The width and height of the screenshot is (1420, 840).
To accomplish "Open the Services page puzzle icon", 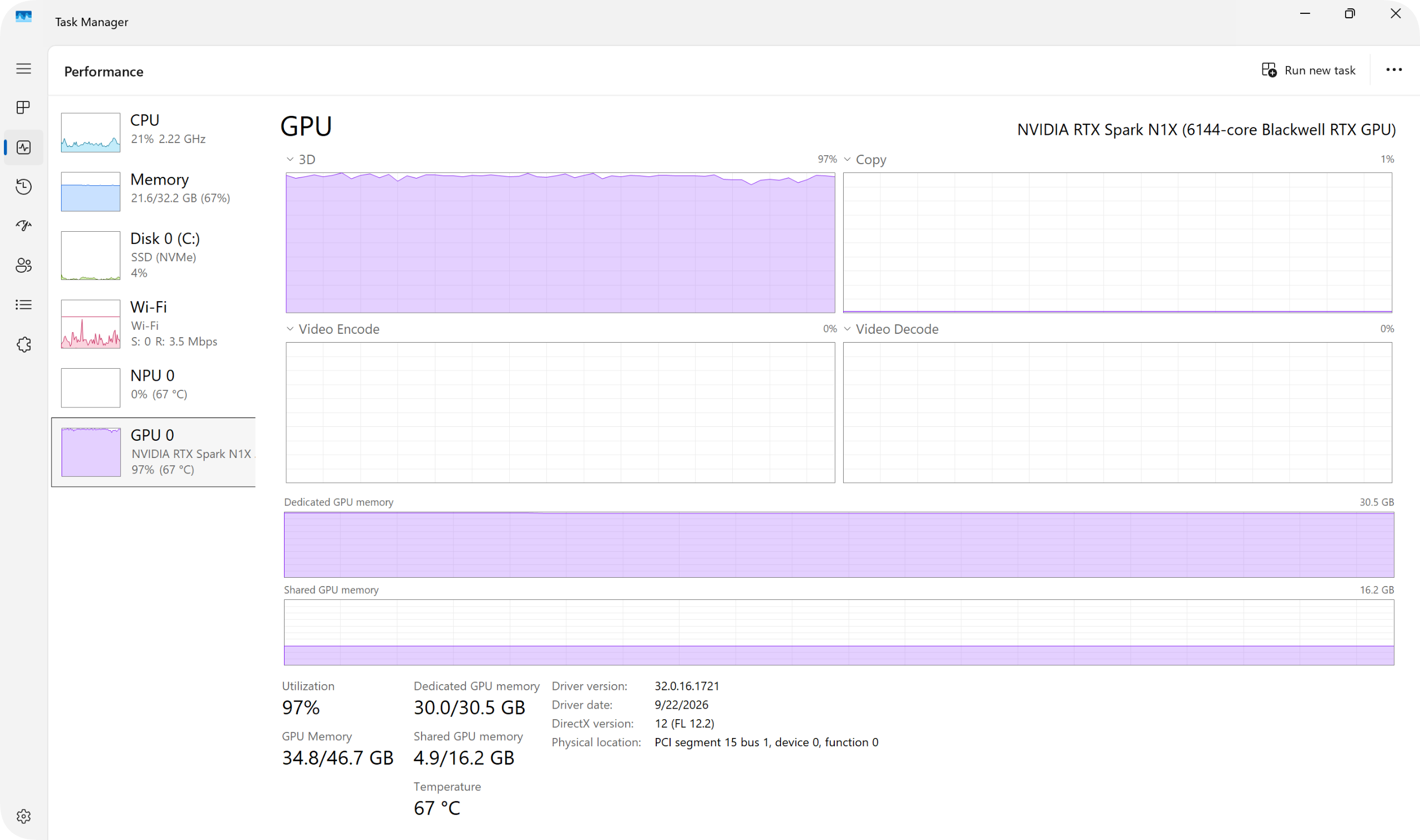I will pos(23,344).
